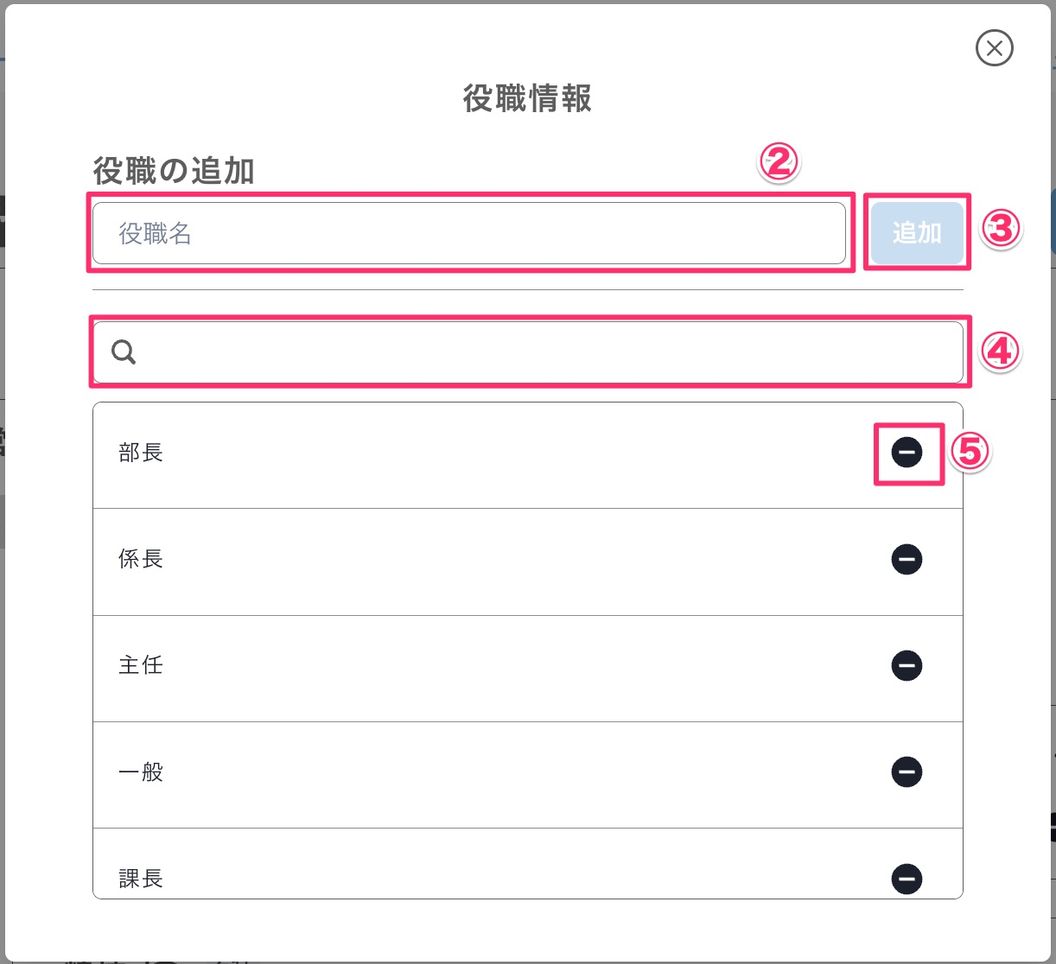This screenshot has height=964, width=1056.
Task: Remove the 主任 position from the list
Action: coord(906,666)
